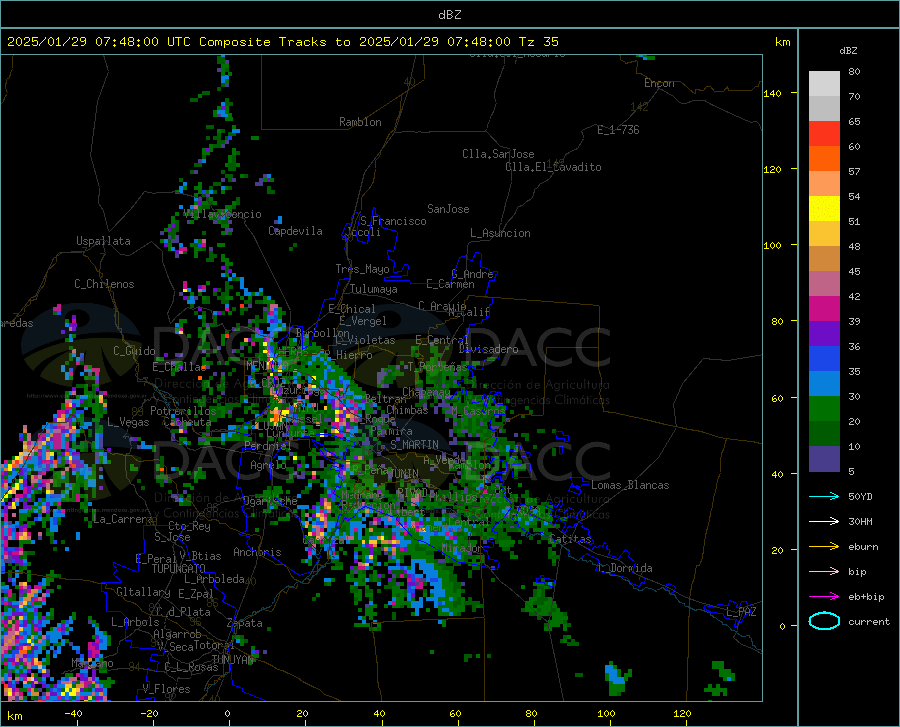Click the pink bip arrow legend icon
The width and height of the screenshot is (900, 727).
(x=824, y=571)
